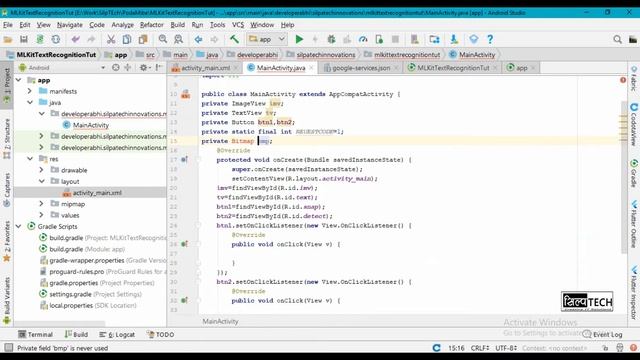Open the Refactor menu
This screenshot has height=360, width=640.
151,25
